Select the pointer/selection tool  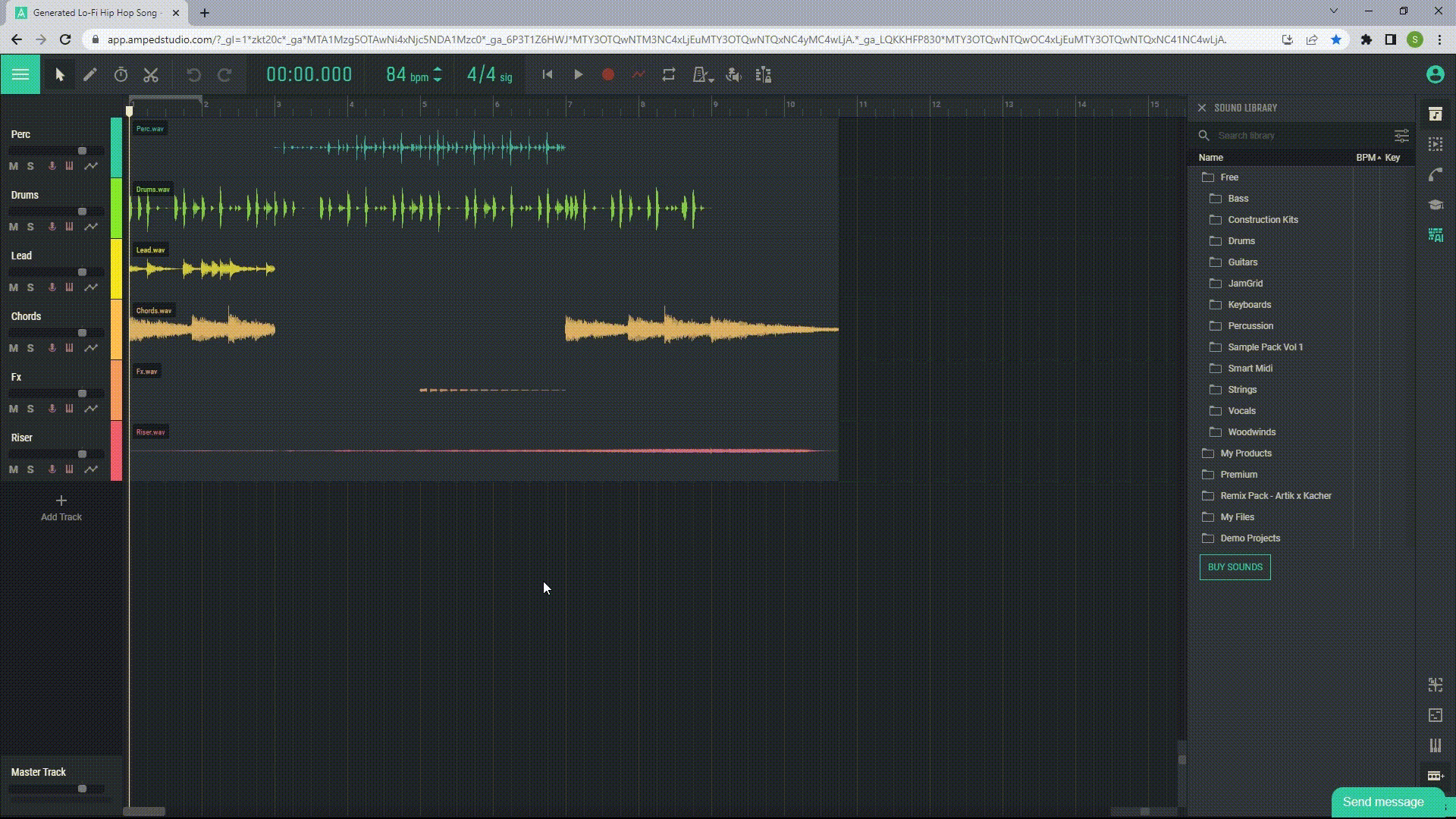pyautogui.click(x=59, y=74)
